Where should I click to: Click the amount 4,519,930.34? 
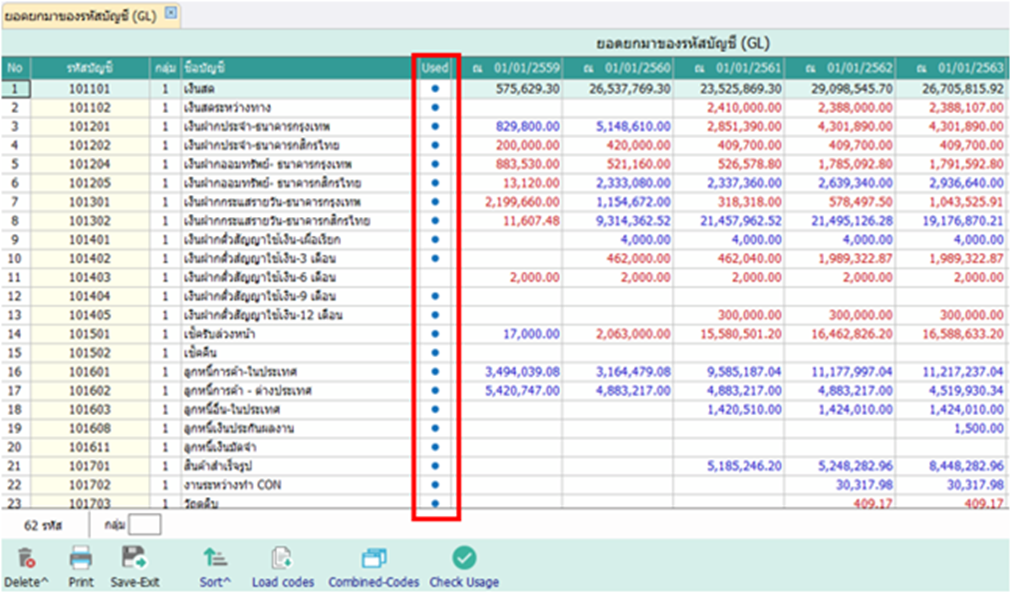pyautogui.click(x=966, y=391)
